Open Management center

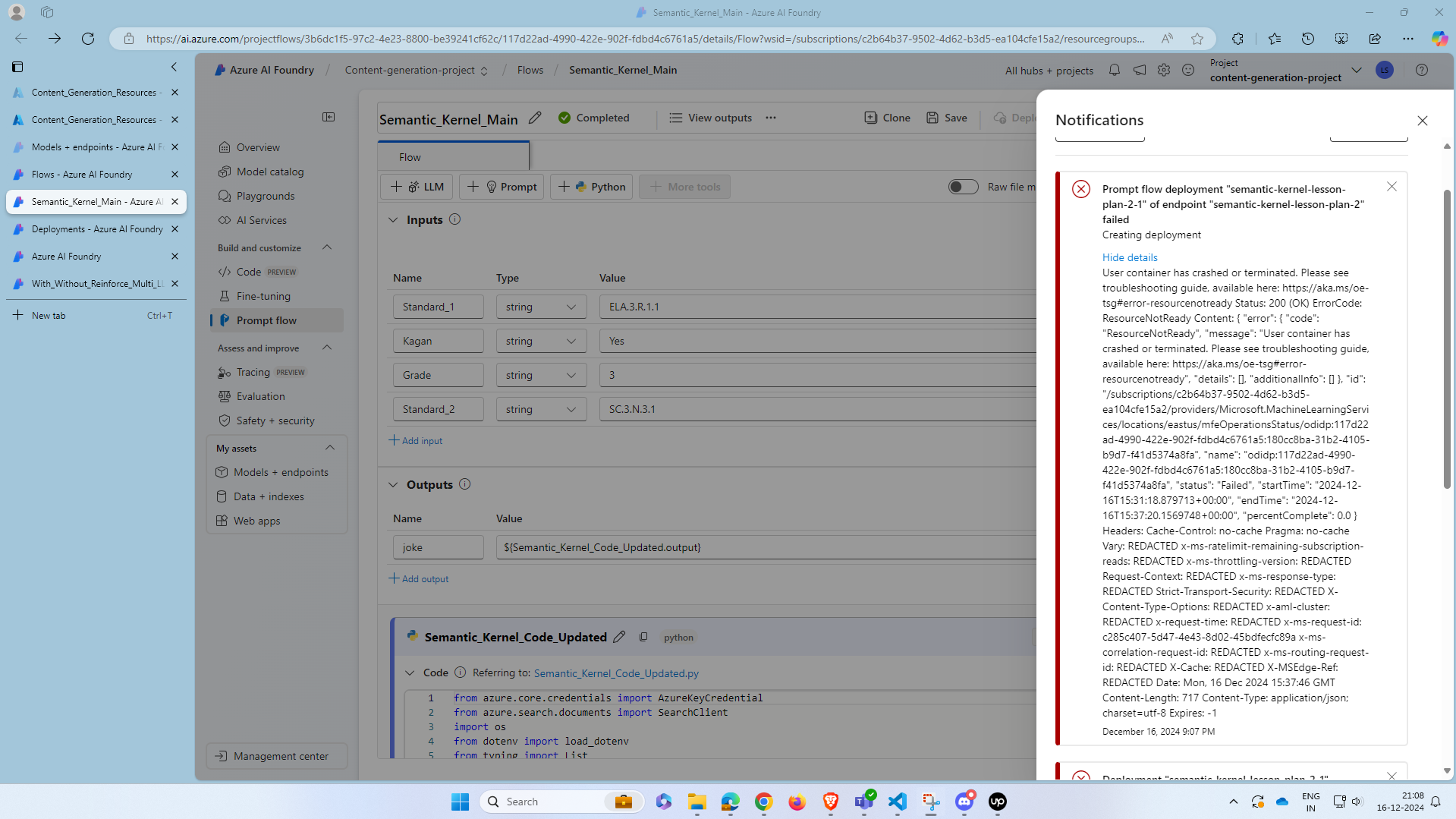pos(277,756)
